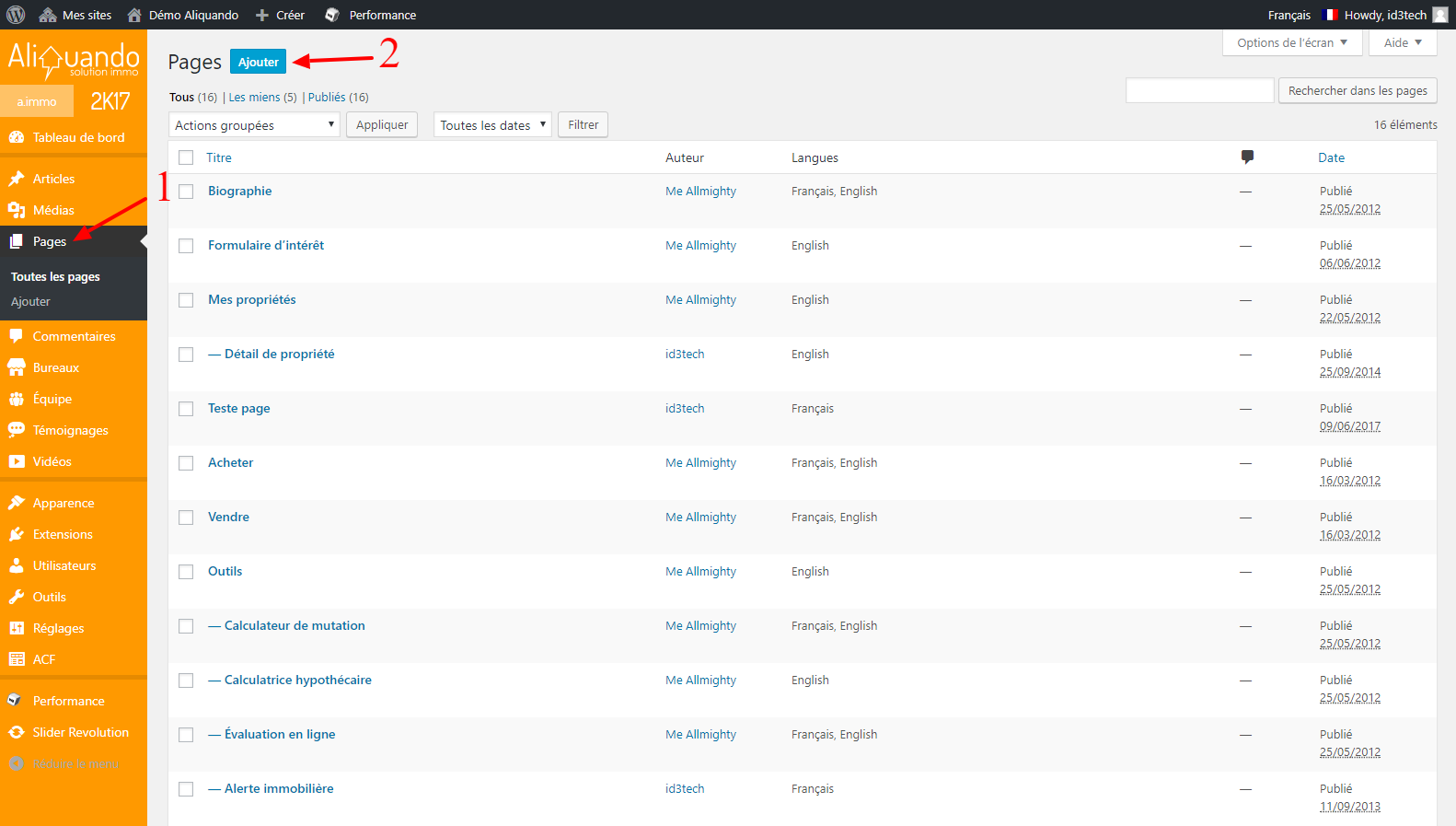Click the user avatar icon
This screenshot has width=1456, height=826.
(x=1440, y=15)
